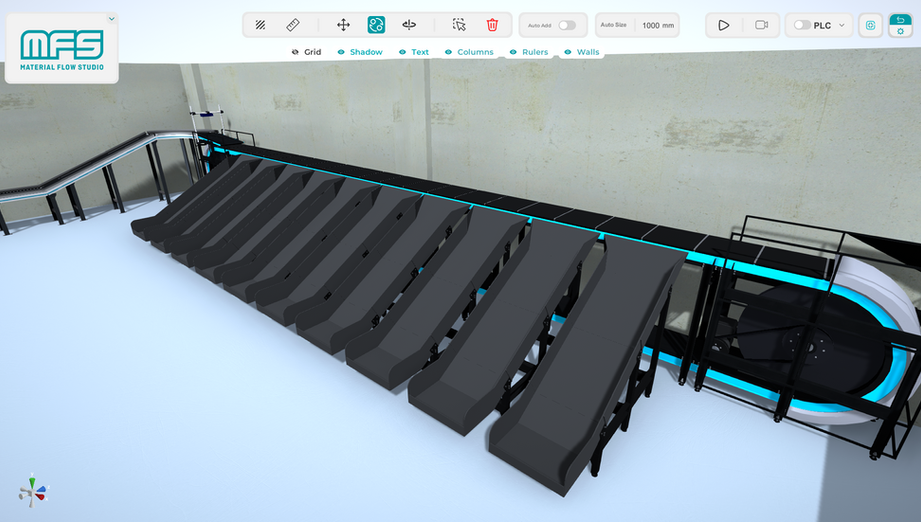921x522 pixels.
Task: Click the axis orientation gizmo
Action: (33, 491)
